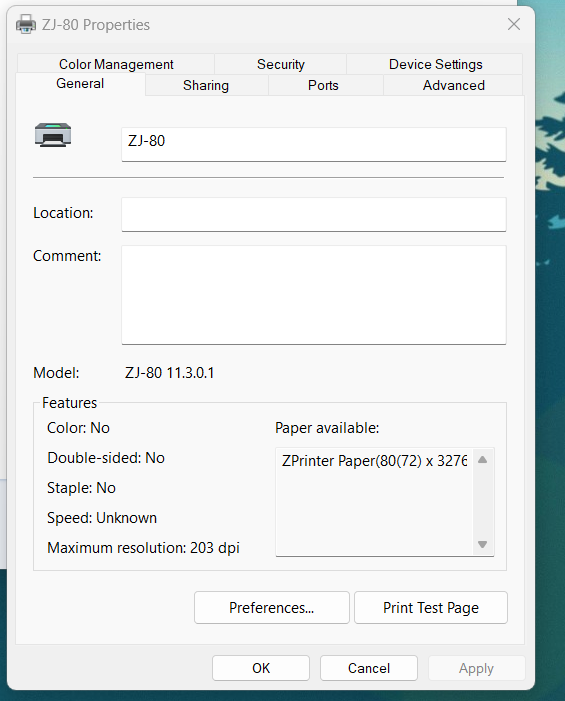The width and height of the screenshot is (565, 701).
Task: Click the printer name field containing ZJ-80
Action: coord(314,144)
